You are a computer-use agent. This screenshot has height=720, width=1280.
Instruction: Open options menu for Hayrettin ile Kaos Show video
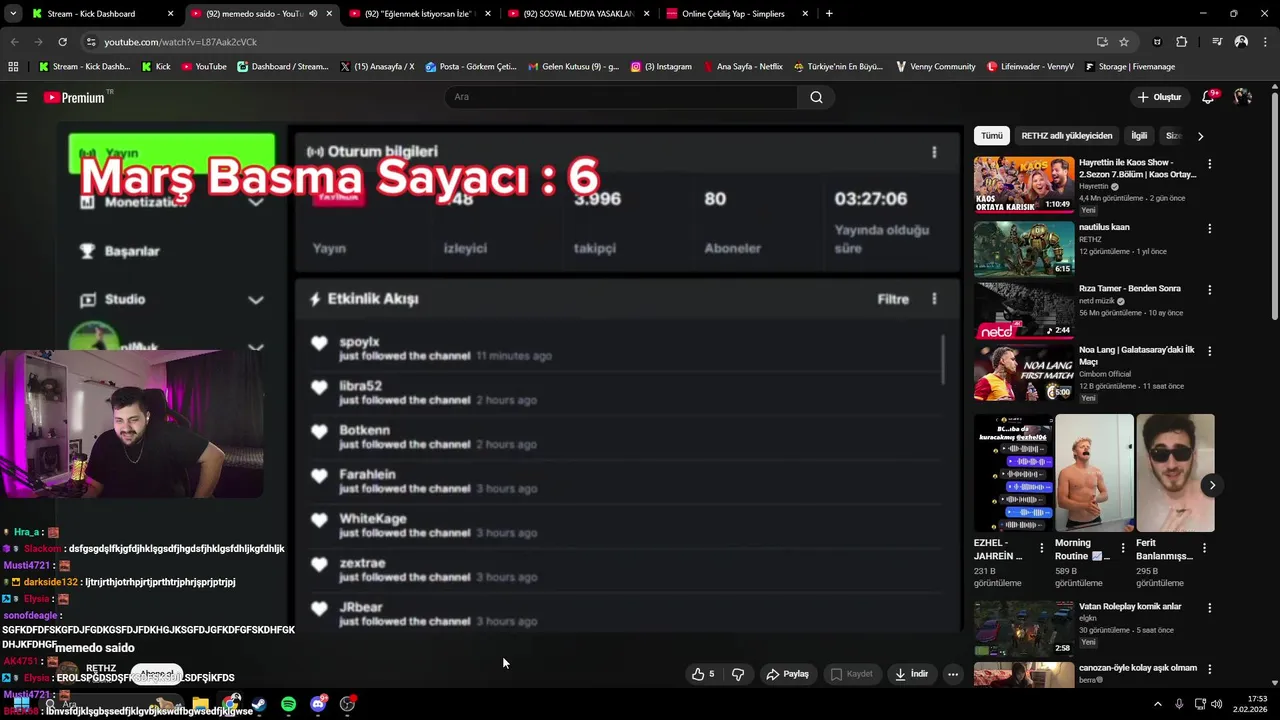click(1209, 164)
